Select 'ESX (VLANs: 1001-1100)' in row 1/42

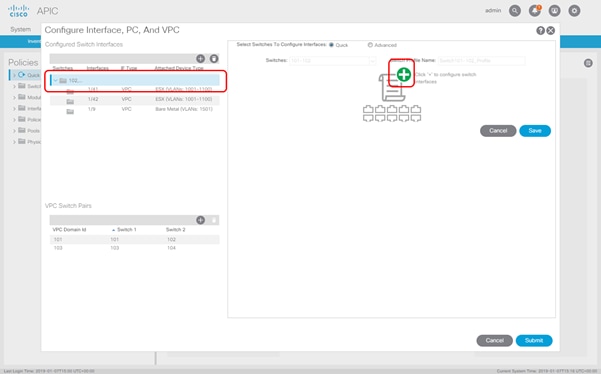coord(184,99)
